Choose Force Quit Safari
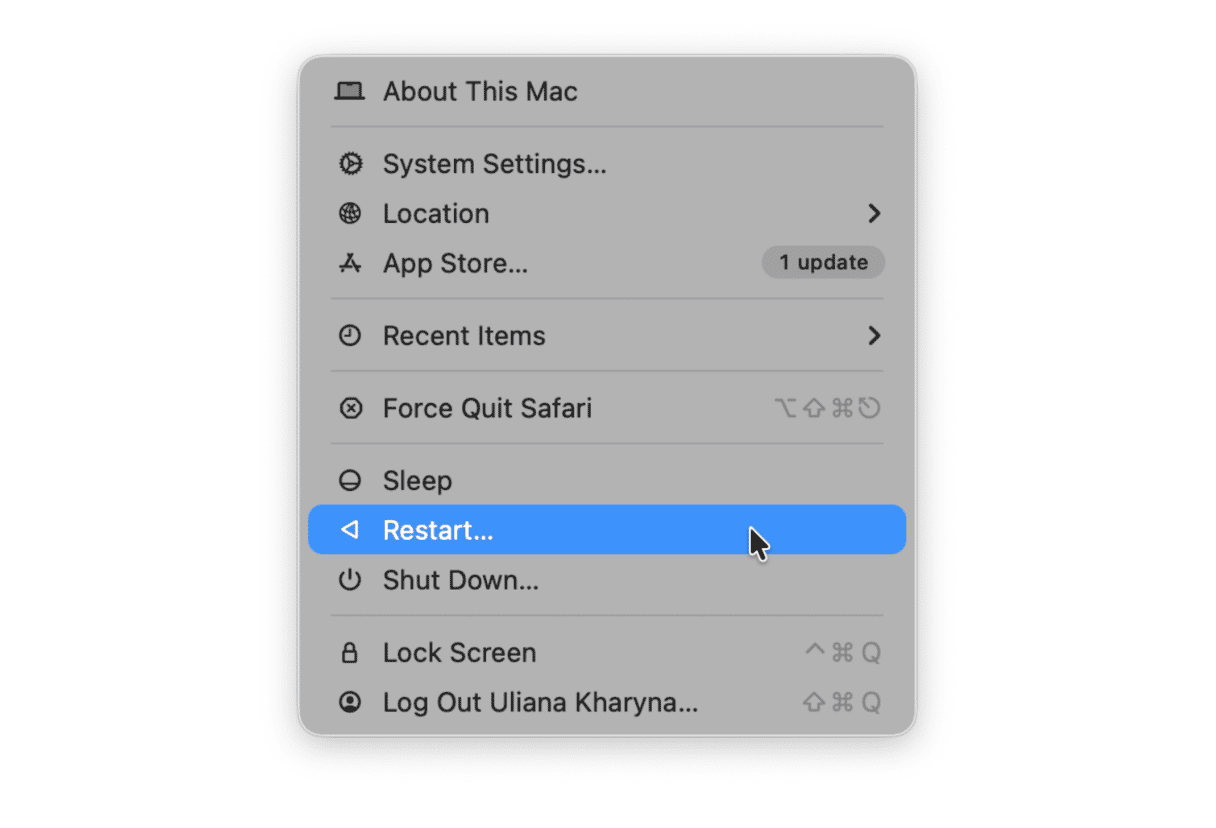1216x828 pixels. [x=487, y=407]
